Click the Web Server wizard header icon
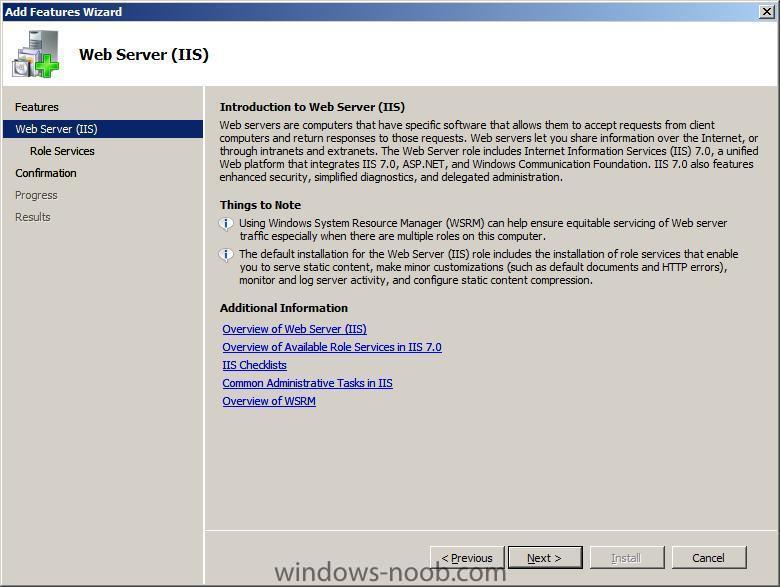 (x=36, y=54)
